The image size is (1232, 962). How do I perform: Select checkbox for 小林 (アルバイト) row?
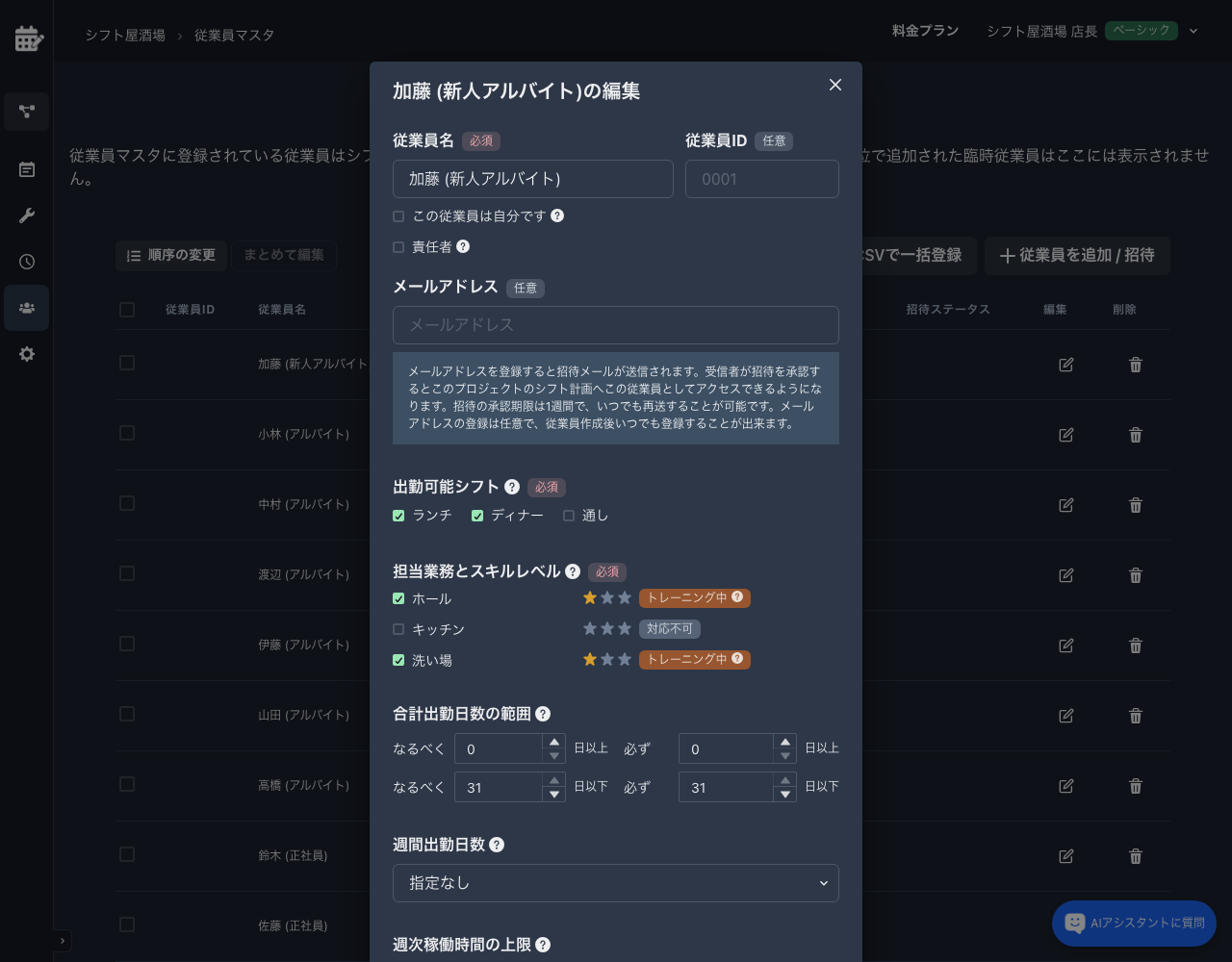click(x=127, y=433)
